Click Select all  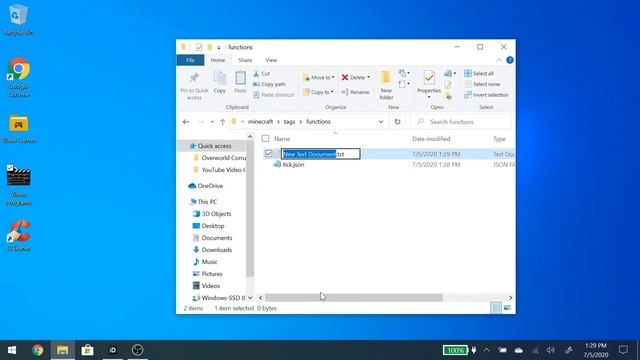[479, 73]
